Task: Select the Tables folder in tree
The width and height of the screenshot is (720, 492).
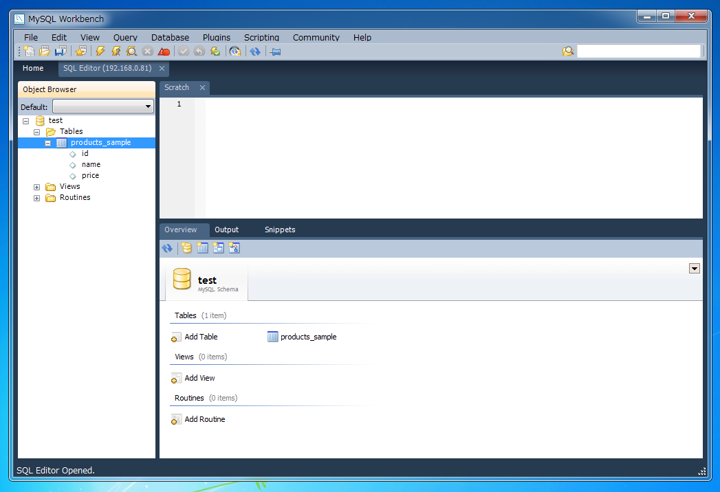Action: pyautogui.click(x=71, y=131)
